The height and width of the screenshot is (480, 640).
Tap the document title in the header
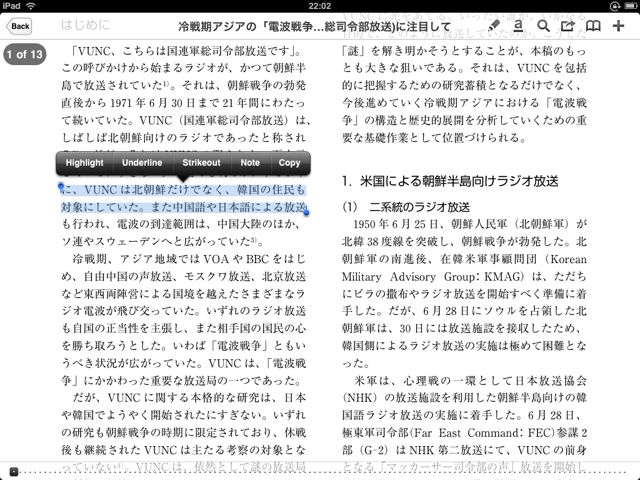(x=314, y=27)
